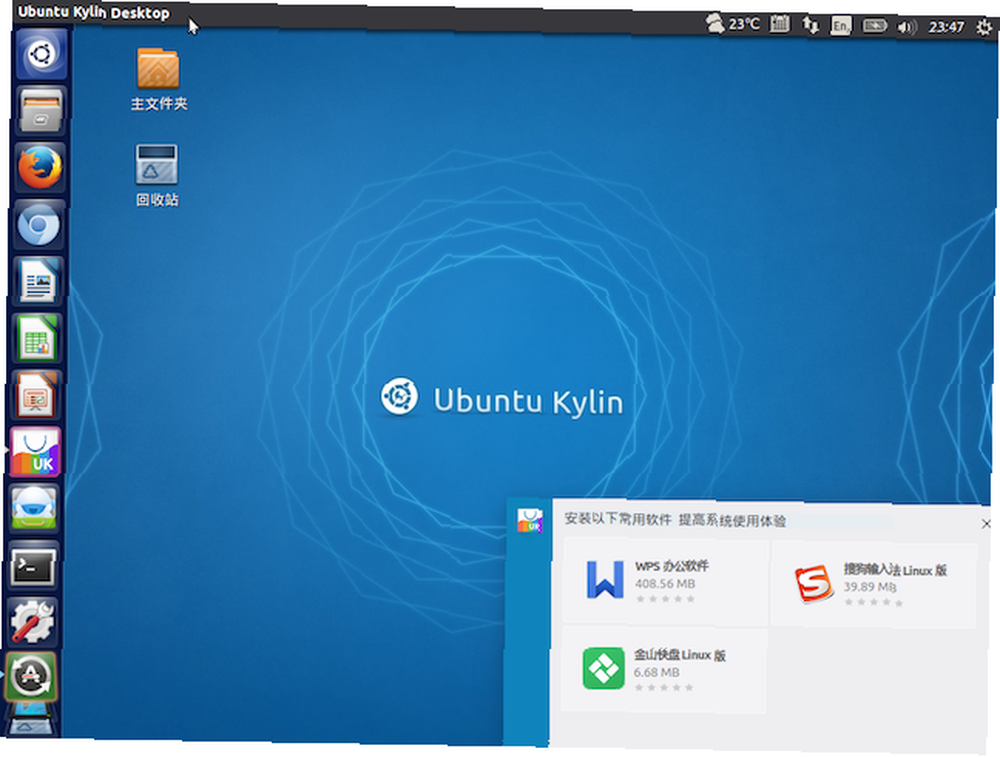Close the software recommendation popup

point(986,524)
